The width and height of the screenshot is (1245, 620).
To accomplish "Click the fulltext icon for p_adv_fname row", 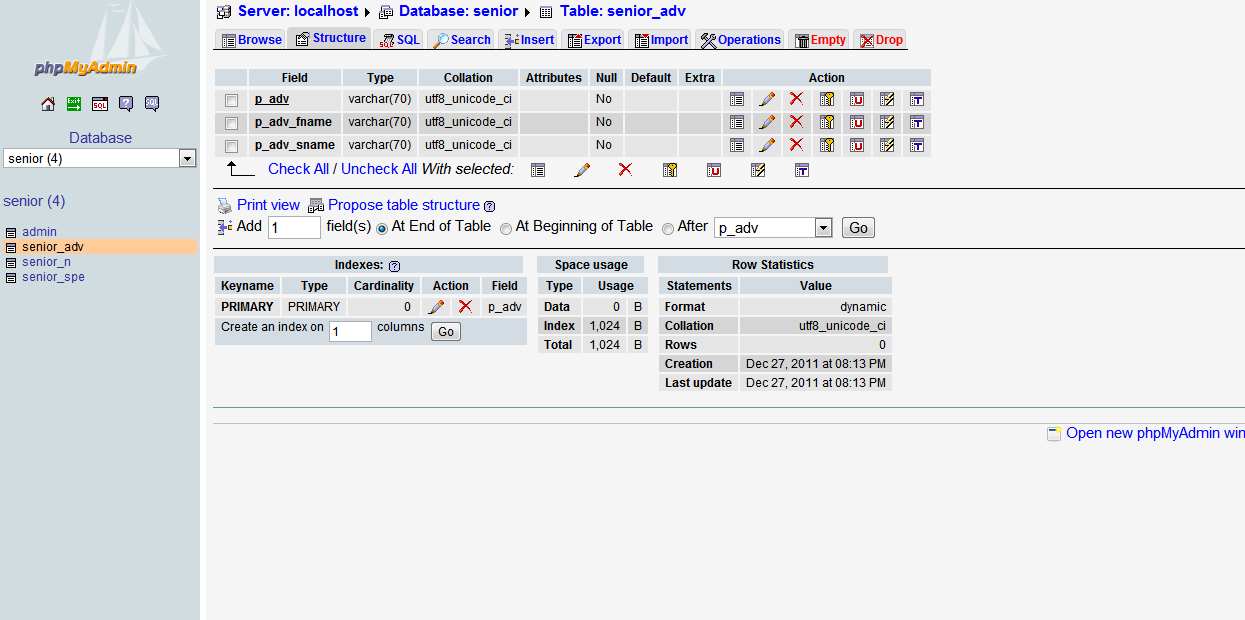I will [916, 122].
